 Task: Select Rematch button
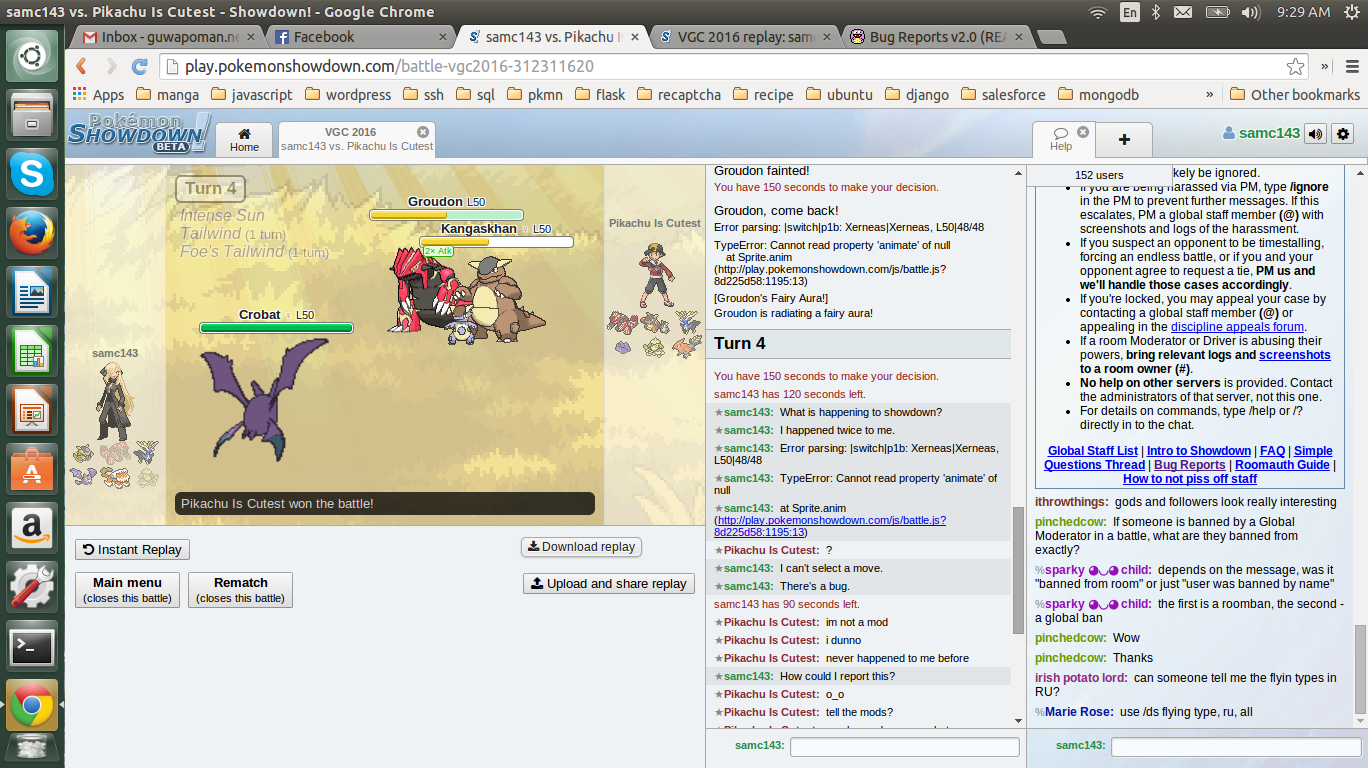[240, 589]
